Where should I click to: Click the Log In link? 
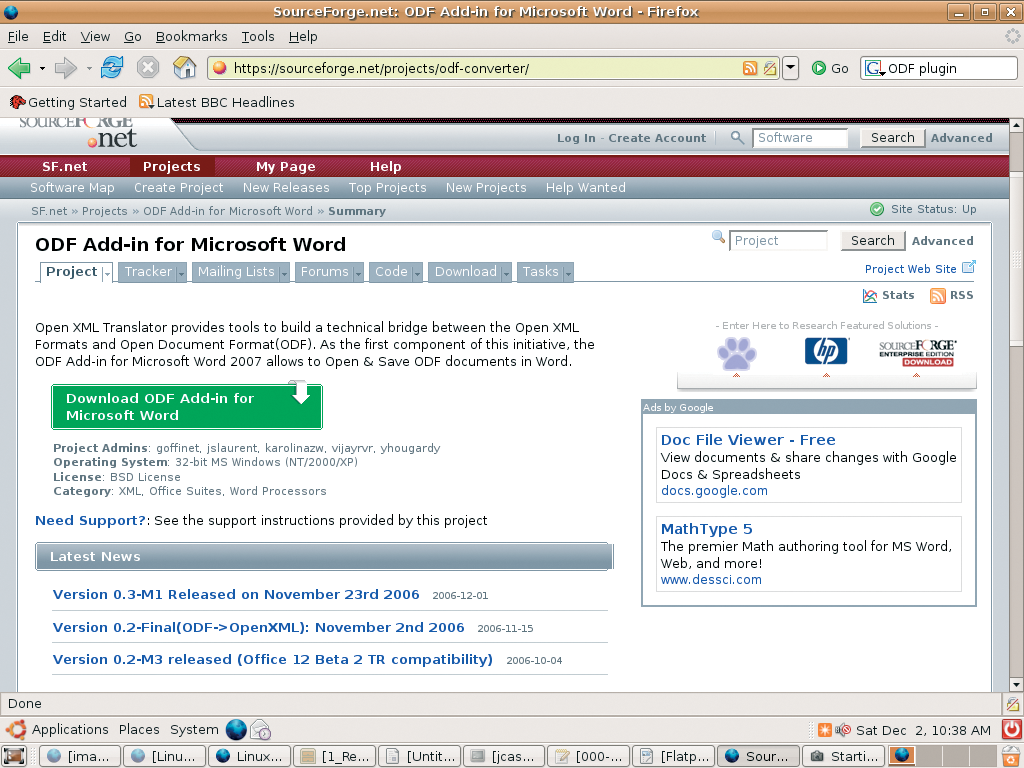[576, 138]
